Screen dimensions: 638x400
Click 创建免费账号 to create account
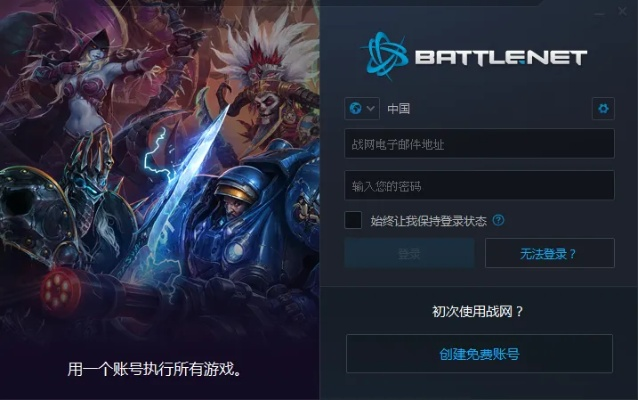click(x=479, y=354)
